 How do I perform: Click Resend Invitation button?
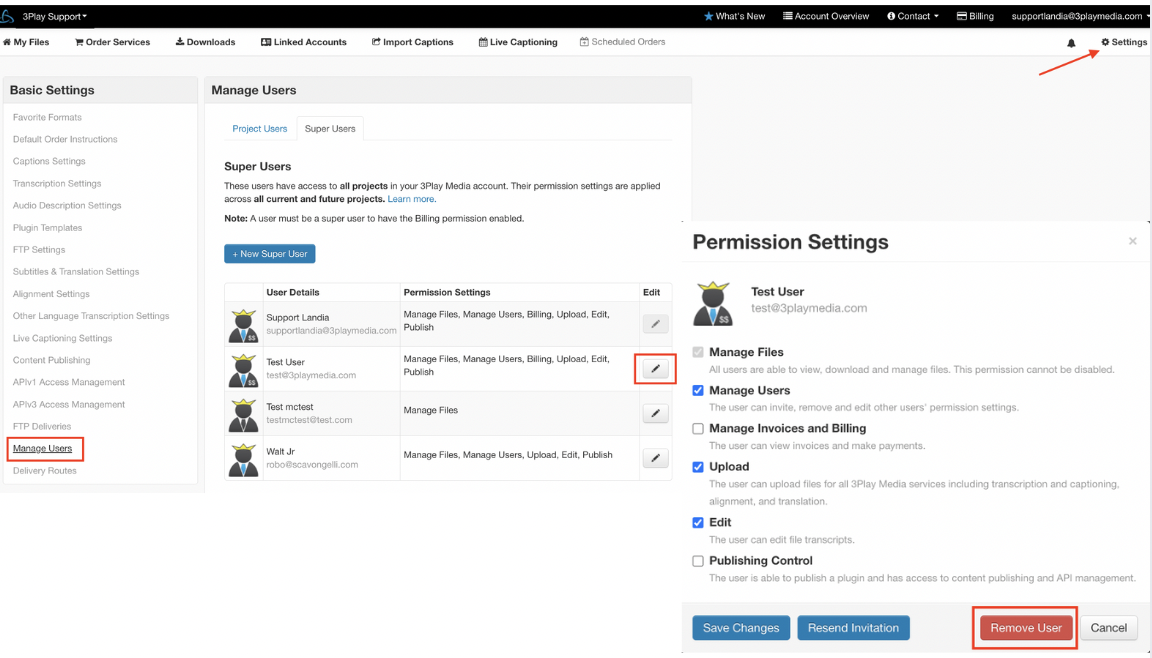click(x=853, y=628)
